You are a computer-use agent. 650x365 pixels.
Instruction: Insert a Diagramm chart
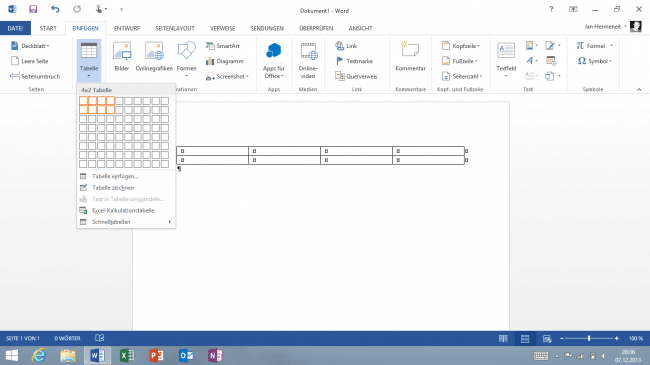point(225,61)
